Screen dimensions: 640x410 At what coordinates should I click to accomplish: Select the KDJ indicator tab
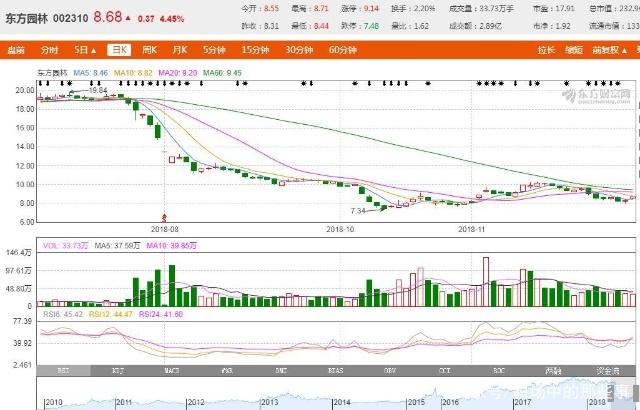click(x=118, y=370)
